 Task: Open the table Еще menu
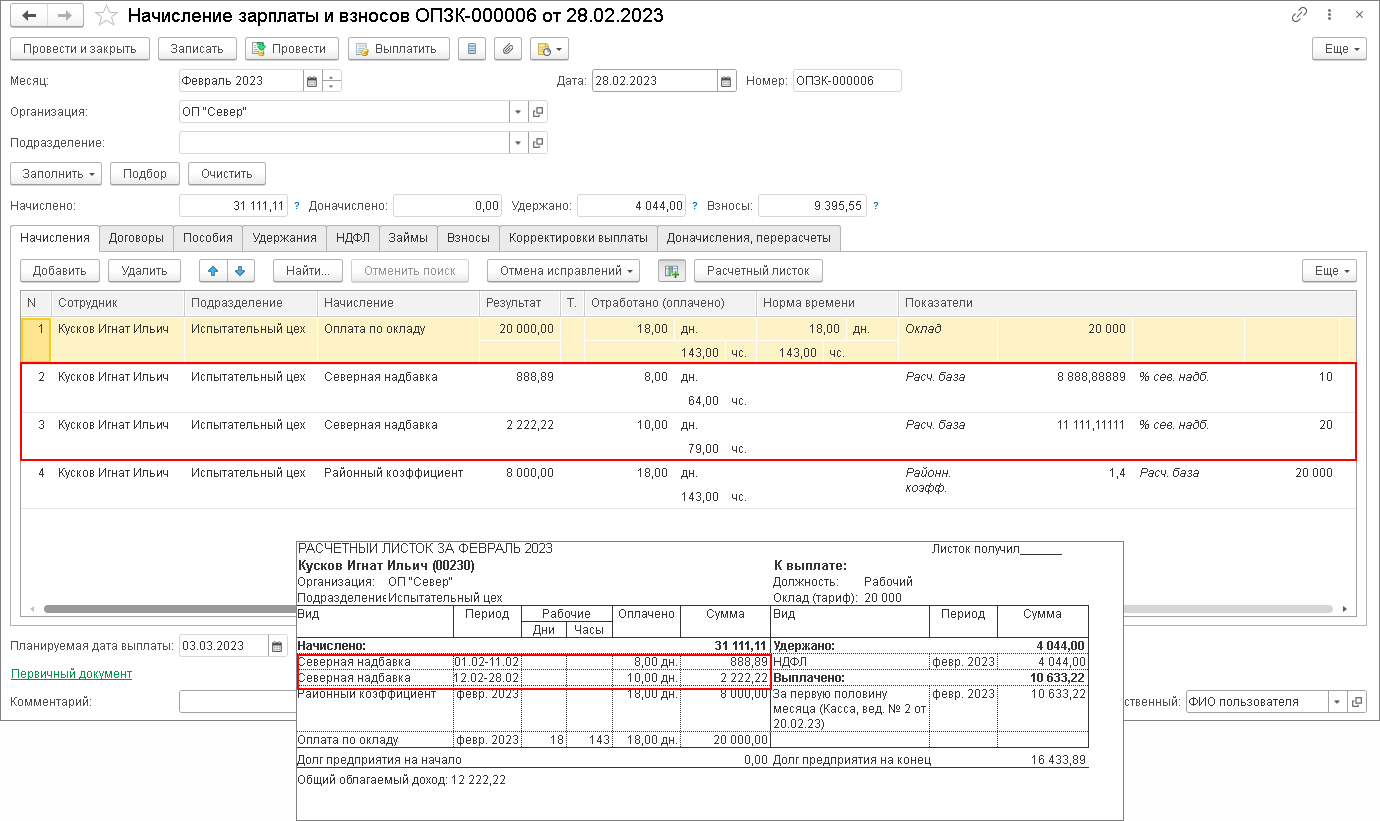coord(1329,270)
